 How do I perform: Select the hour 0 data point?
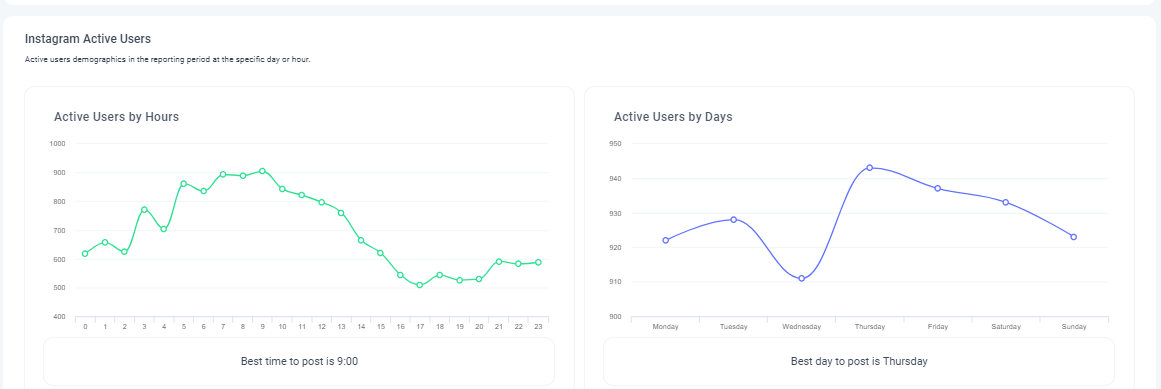[85, 253]
